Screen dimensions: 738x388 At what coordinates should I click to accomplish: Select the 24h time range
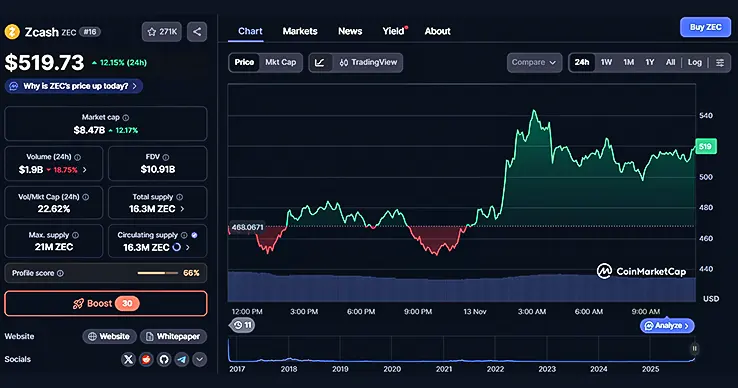(582, 63)
